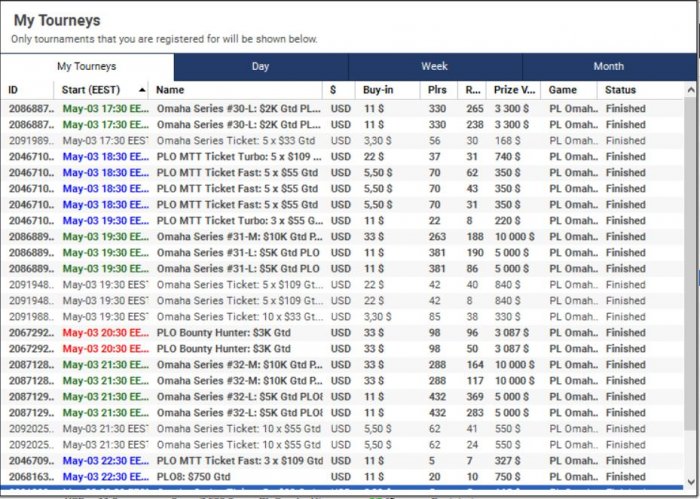The width and height of the screenshot is (700, 499).
Task: Sort by the Status column header
Action: click(640, 90)
